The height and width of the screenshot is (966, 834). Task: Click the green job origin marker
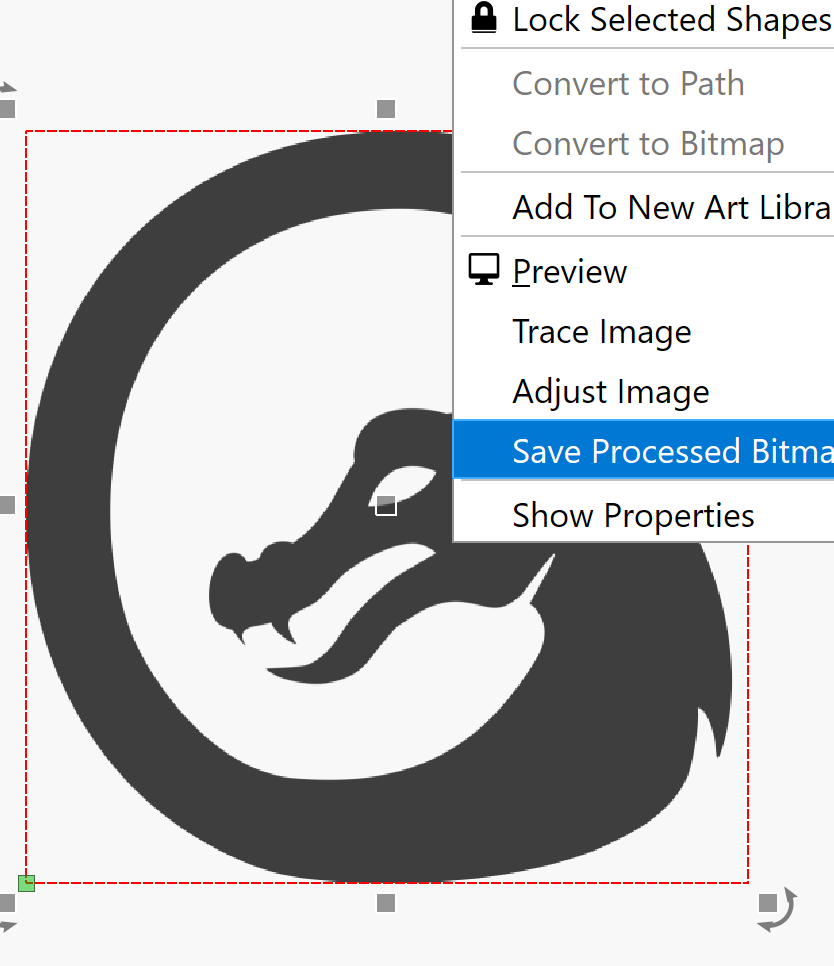[26, 883]
